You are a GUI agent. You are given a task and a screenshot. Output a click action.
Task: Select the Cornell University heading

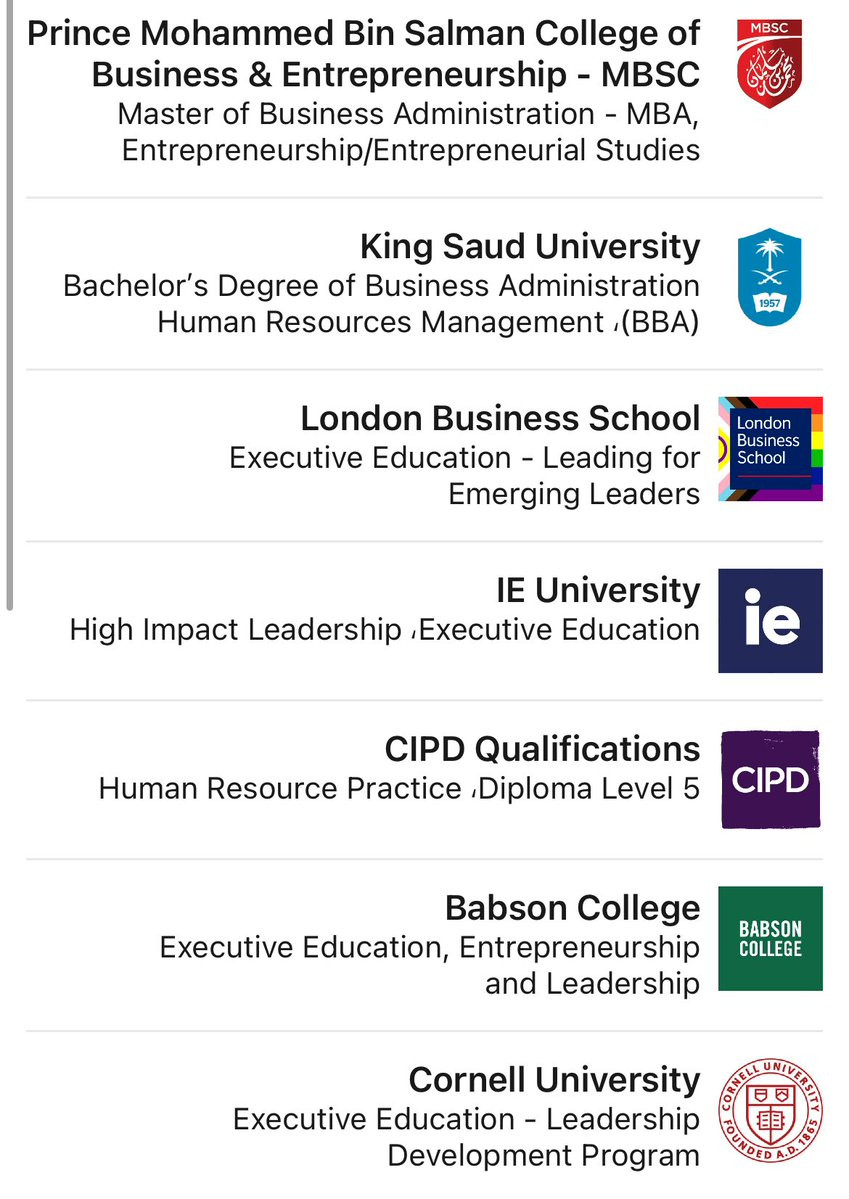(555, 1080)
